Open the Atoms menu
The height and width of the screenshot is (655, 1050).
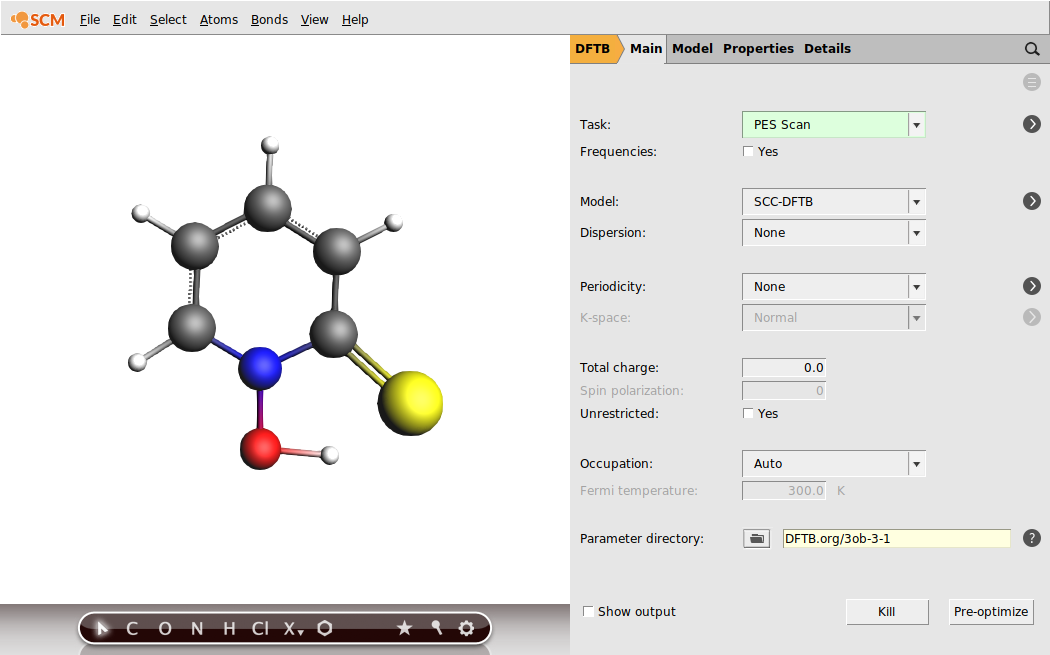219,19
